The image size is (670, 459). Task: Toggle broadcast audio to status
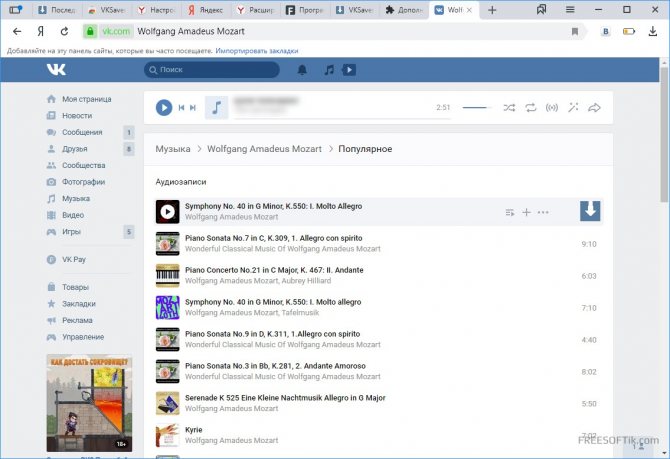(552, 108)
